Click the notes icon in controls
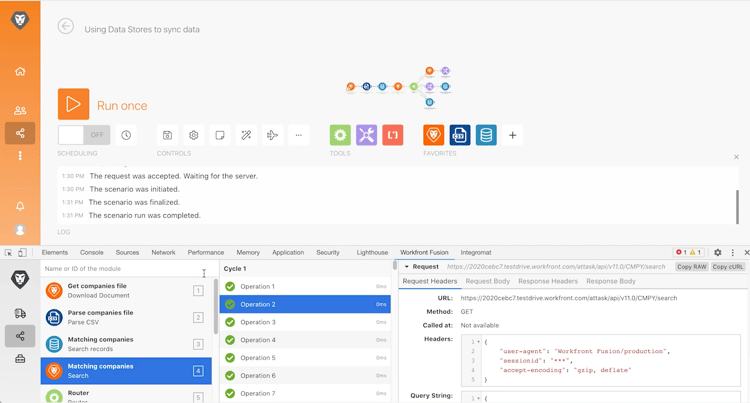Viewport: 750px width, 403px height. click(x=220, y=135)
